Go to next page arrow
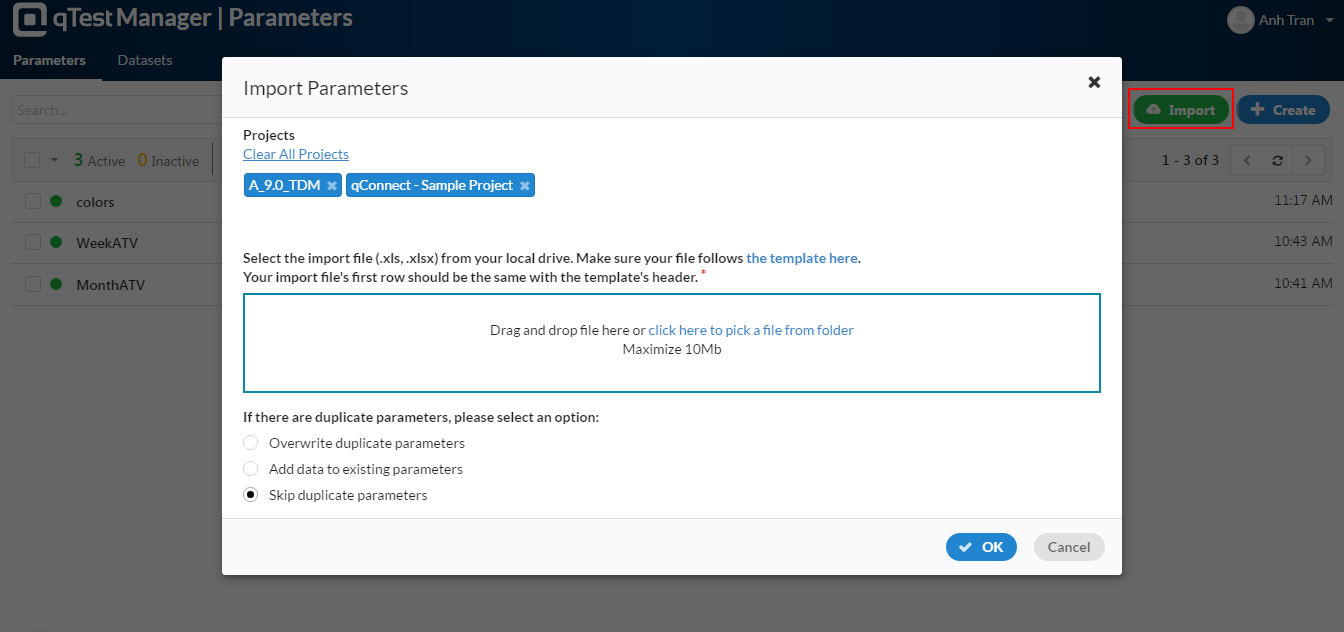Screen dimensions: 1344x632 coord(1308,160)
